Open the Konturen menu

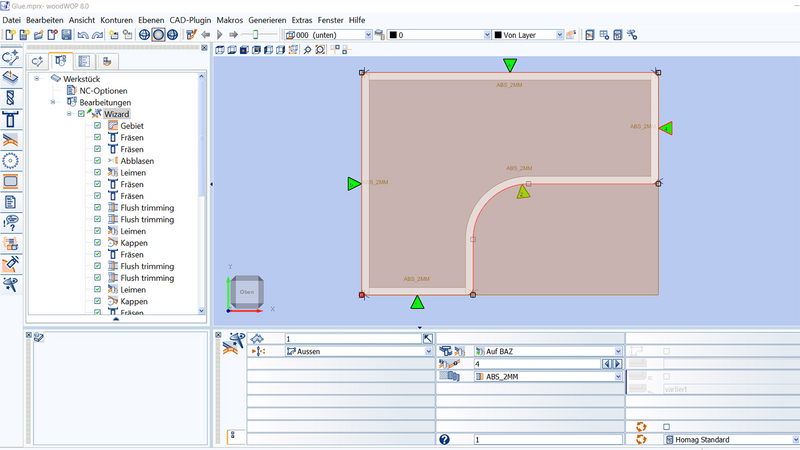pos(117,20)
